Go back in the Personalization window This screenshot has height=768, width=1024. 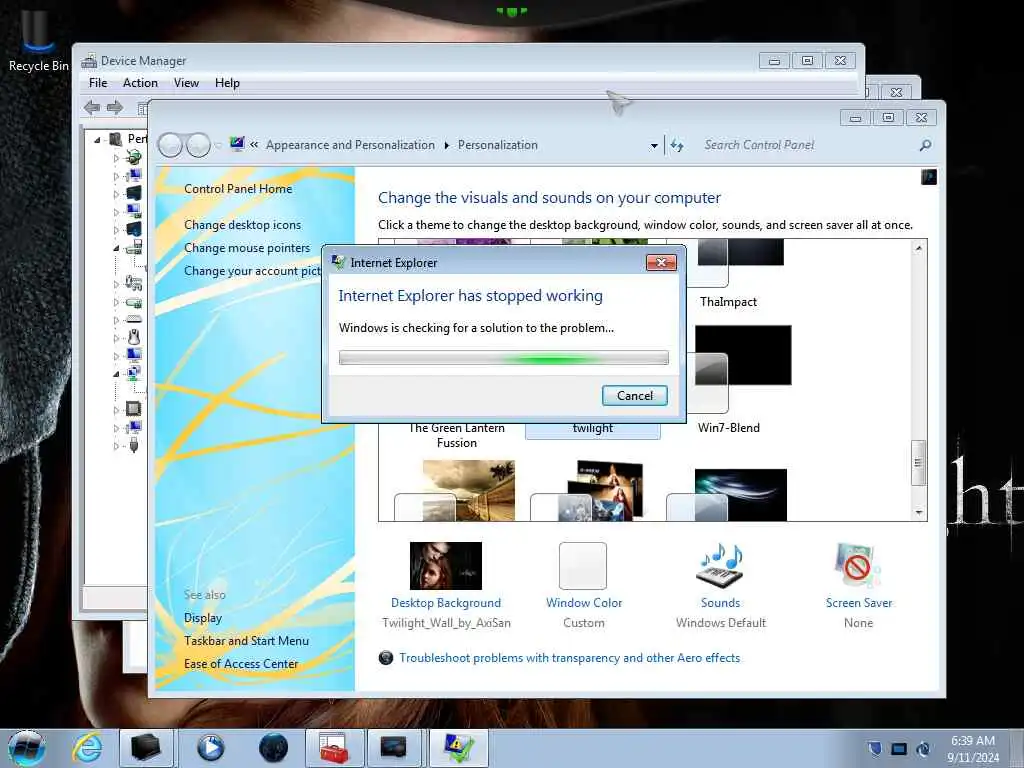coord(170,145)
